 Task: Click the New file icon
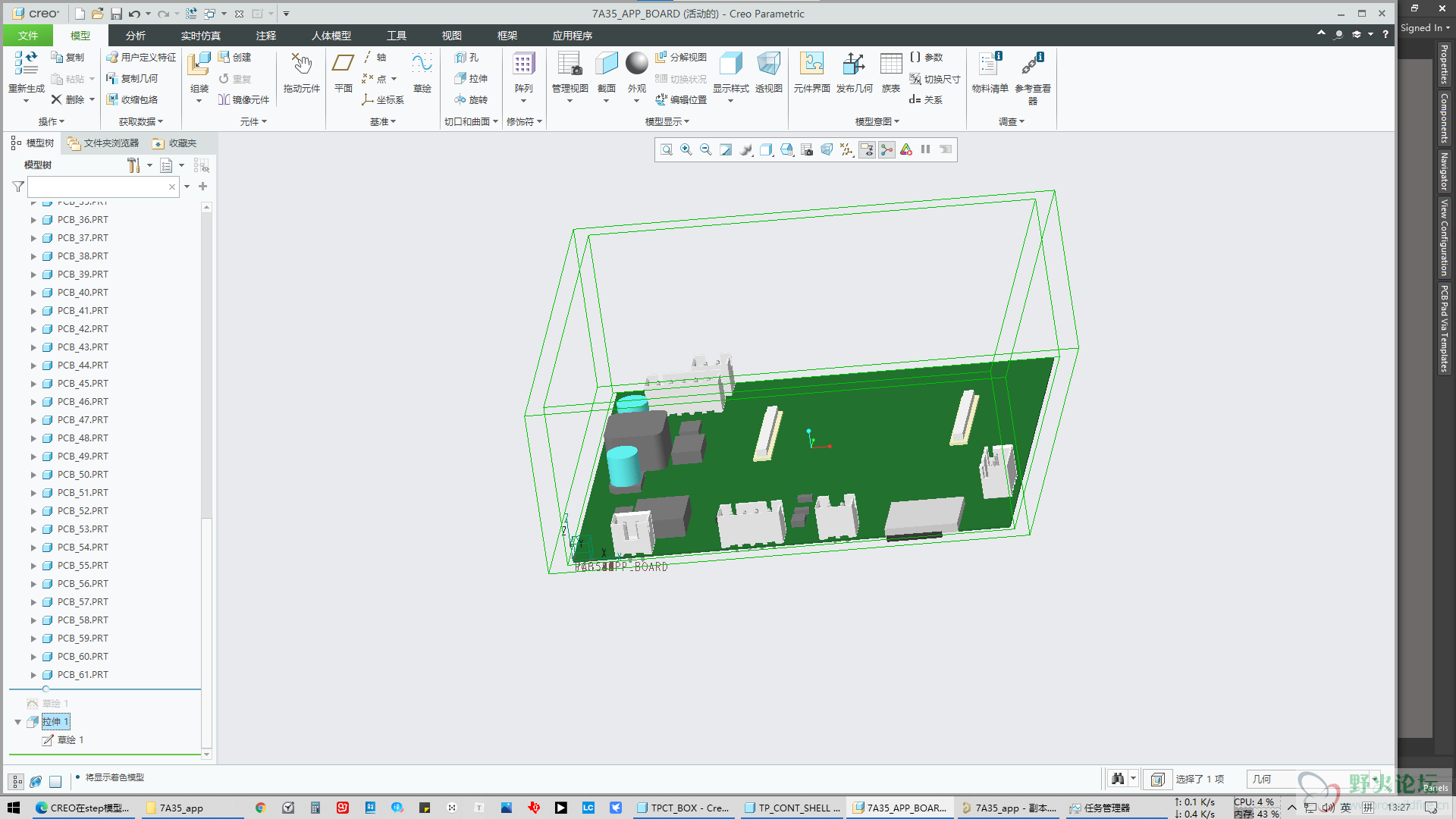click(x=80, y=14)
